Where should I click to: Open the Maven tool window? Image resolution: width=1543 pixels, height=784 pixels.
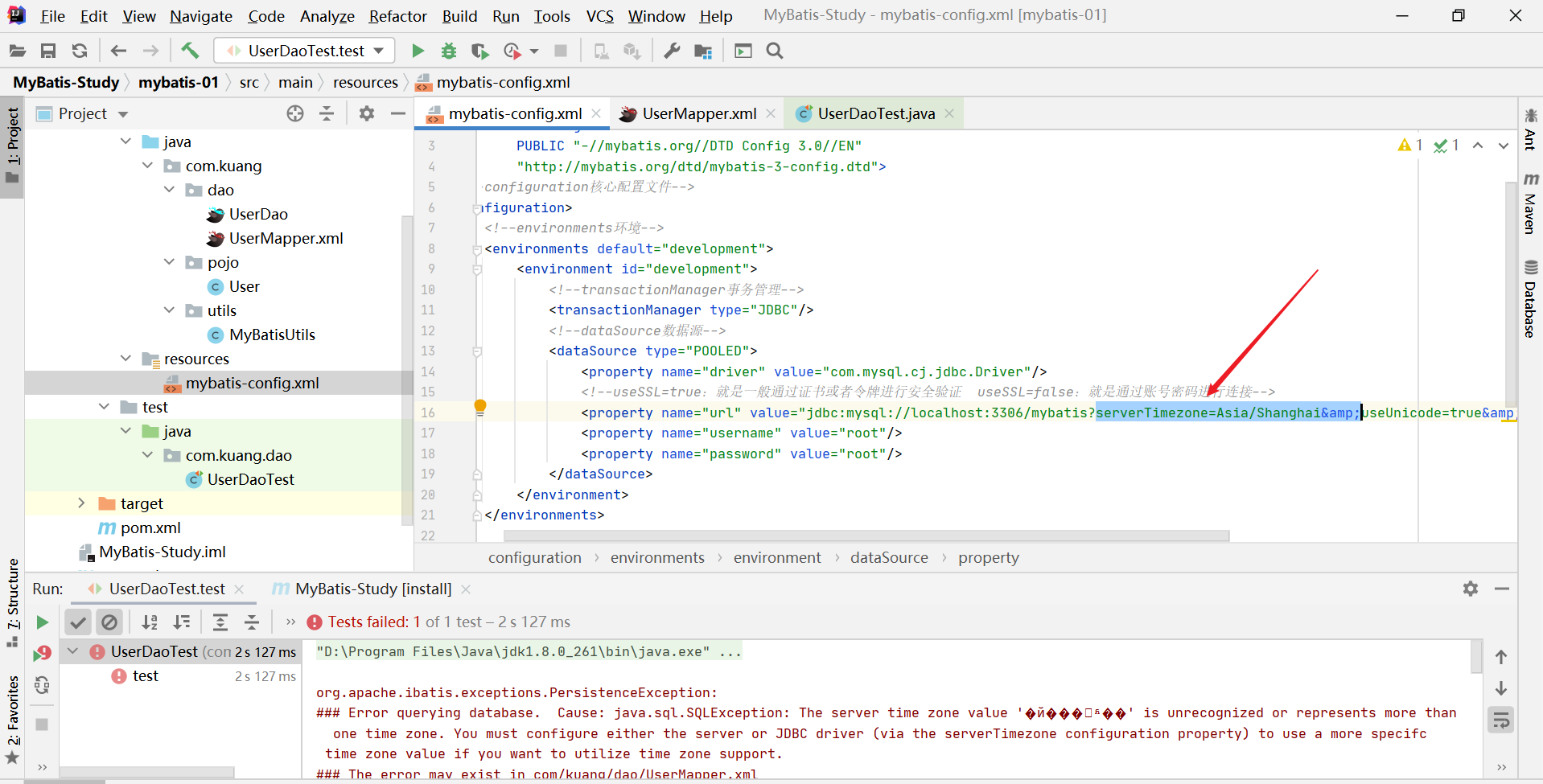(x=1530, y=203)
